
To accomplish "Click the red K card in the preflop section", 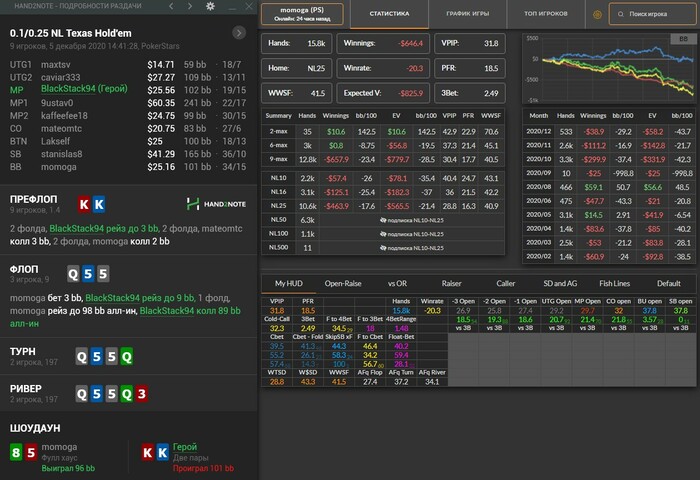I will tap(84, 205).
